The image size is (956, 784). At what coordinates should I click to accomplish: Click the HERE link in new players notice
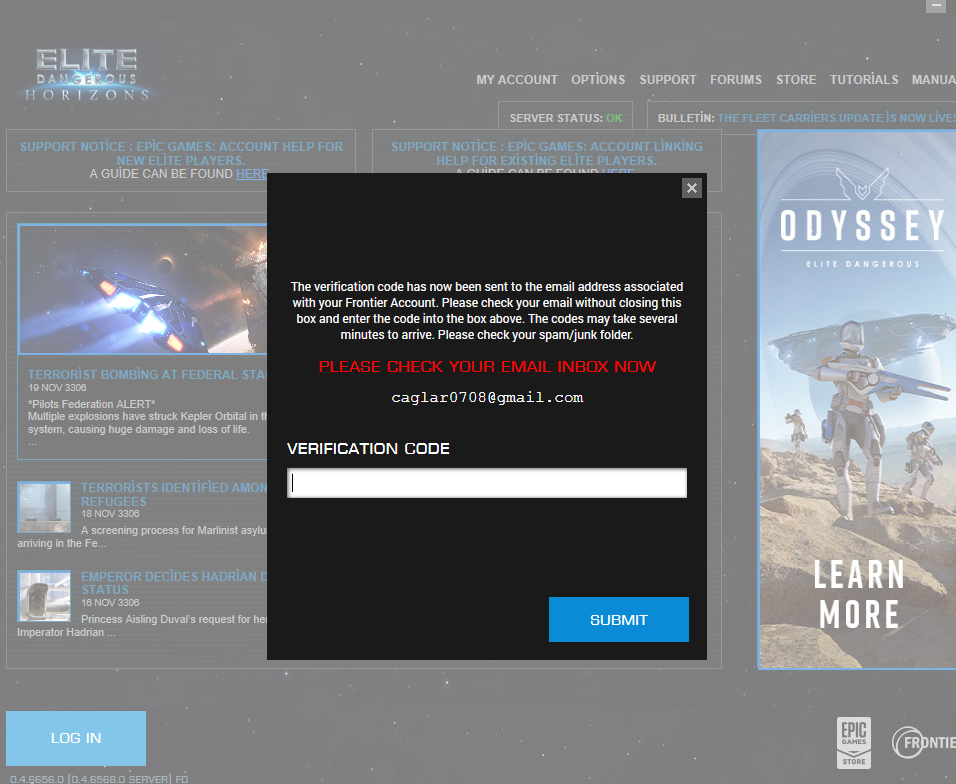pos(252,174)
